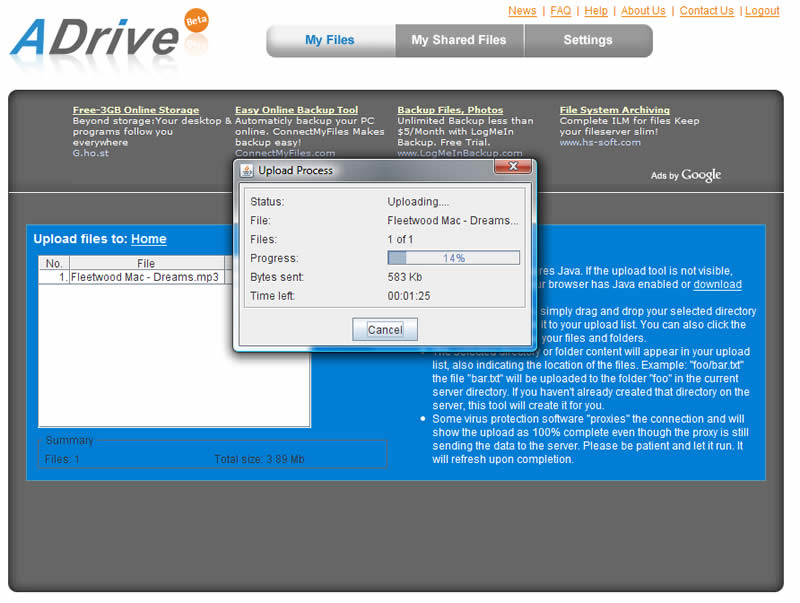The height and width of the screenshot is (603, 800).
Task: Click the Java icon in Upload Process title bar
Action: [248, 170]
